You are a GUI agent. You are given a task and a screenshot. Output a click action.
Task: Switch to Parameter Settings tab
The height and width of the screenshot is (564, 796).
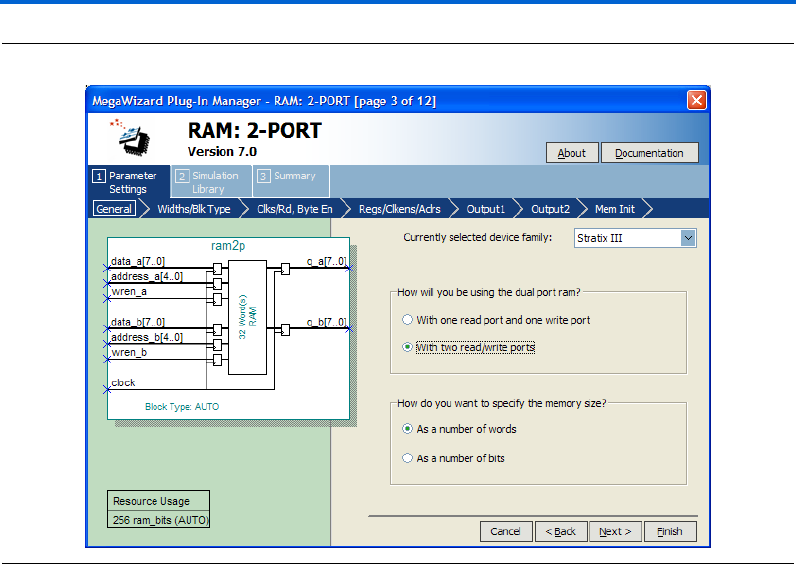coord(129,182)
